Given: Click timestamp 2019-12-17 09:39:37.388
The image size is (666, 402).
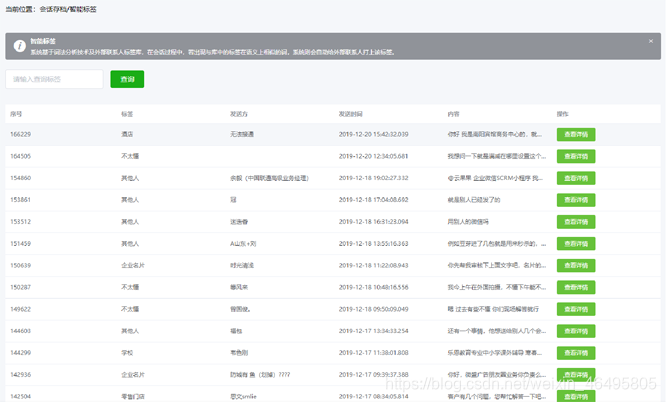Looking at the screenshot, I should click(x=373, y=375).
